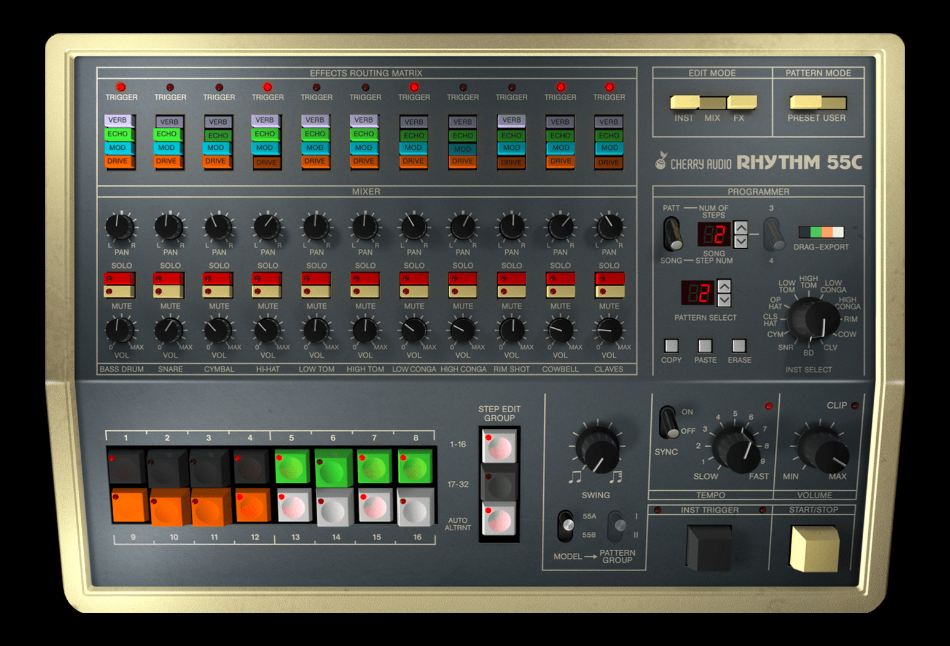Click the Claves VOL knob
The image size is (950, 646).
tap(609, 330)
